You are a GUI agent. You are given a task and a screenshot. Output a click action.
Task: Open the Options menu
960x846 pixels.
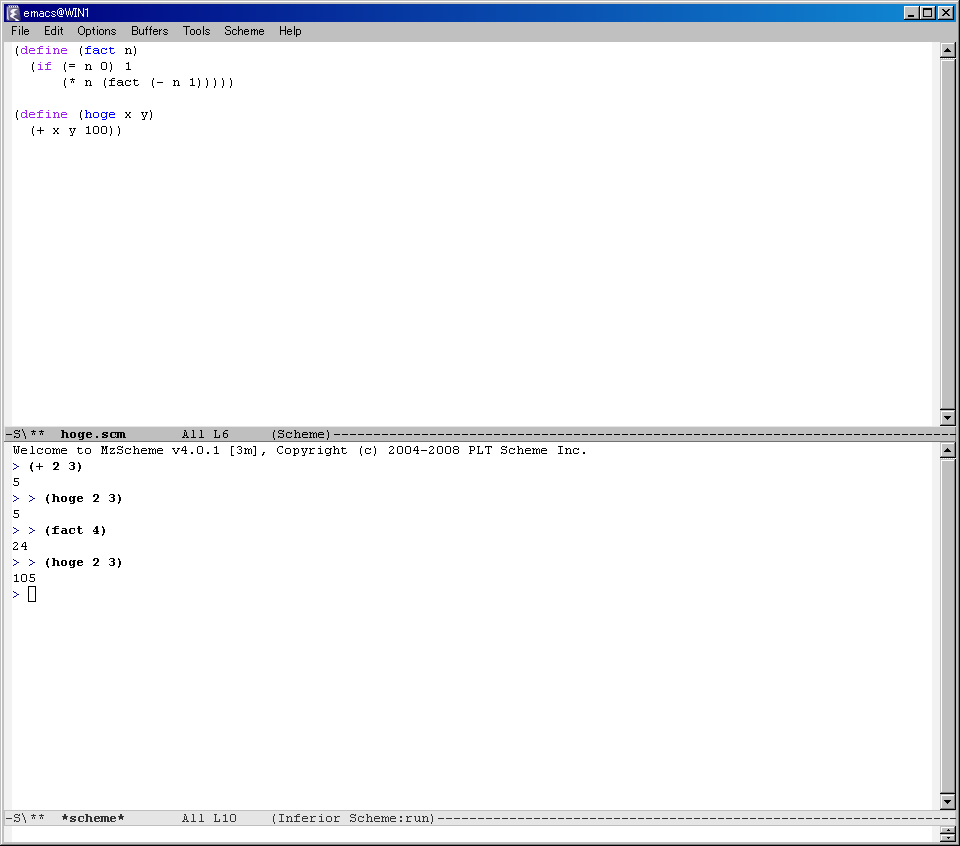[x=97, y=31]
